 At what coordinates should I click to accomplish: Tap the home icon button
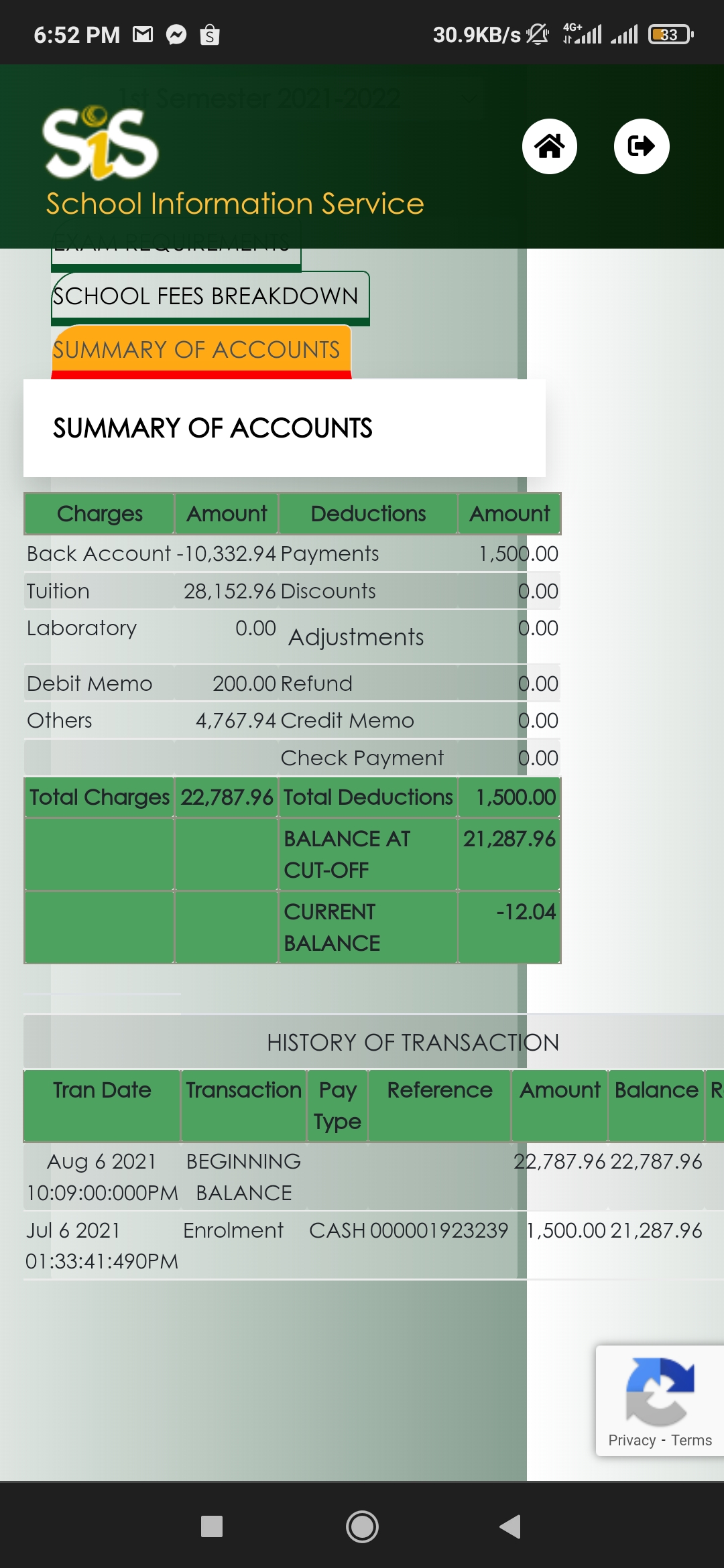tap(549, 146)
